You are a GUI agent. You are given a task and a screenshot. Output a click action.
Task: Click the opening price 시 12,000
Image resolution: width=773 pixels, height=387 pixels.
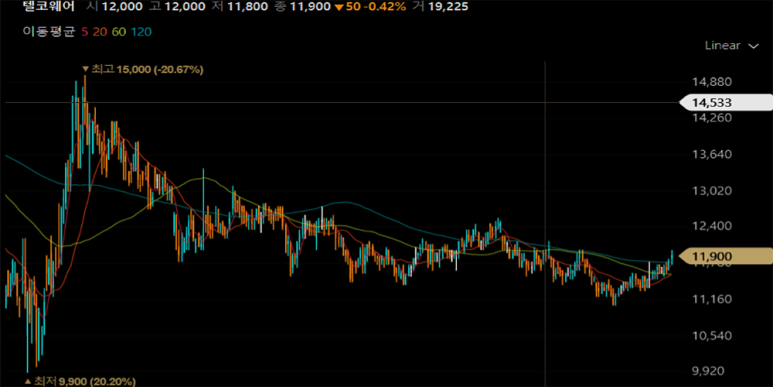pyautogui.click(x=114, y=7)
